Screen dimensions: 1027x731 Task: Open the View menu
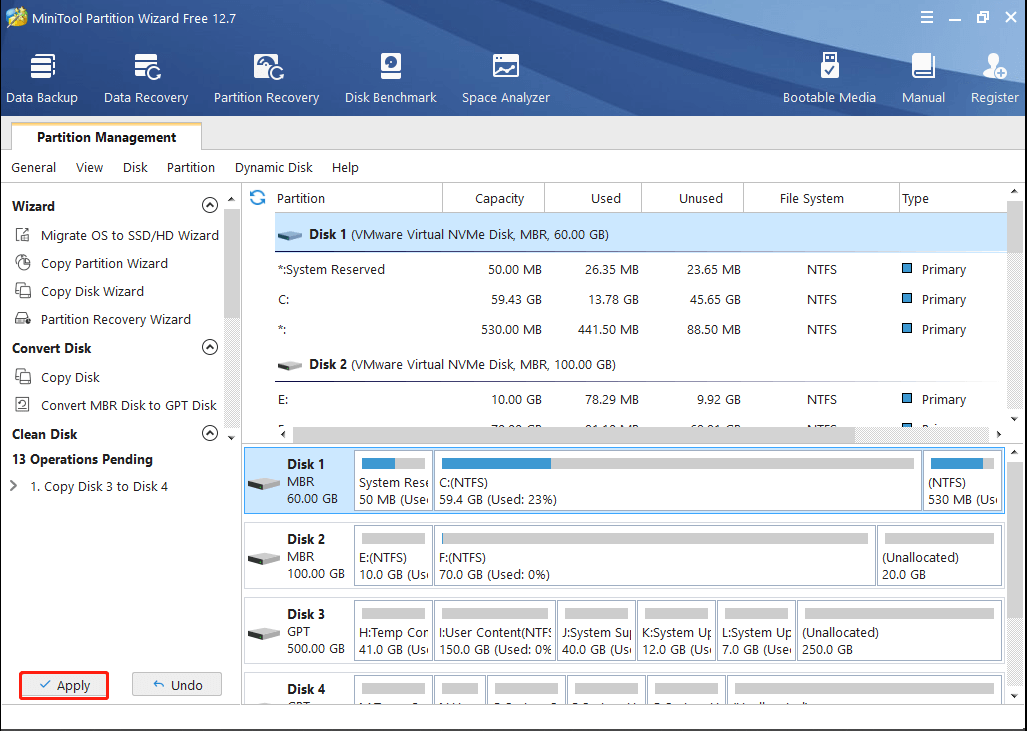(x=89, y=168)
